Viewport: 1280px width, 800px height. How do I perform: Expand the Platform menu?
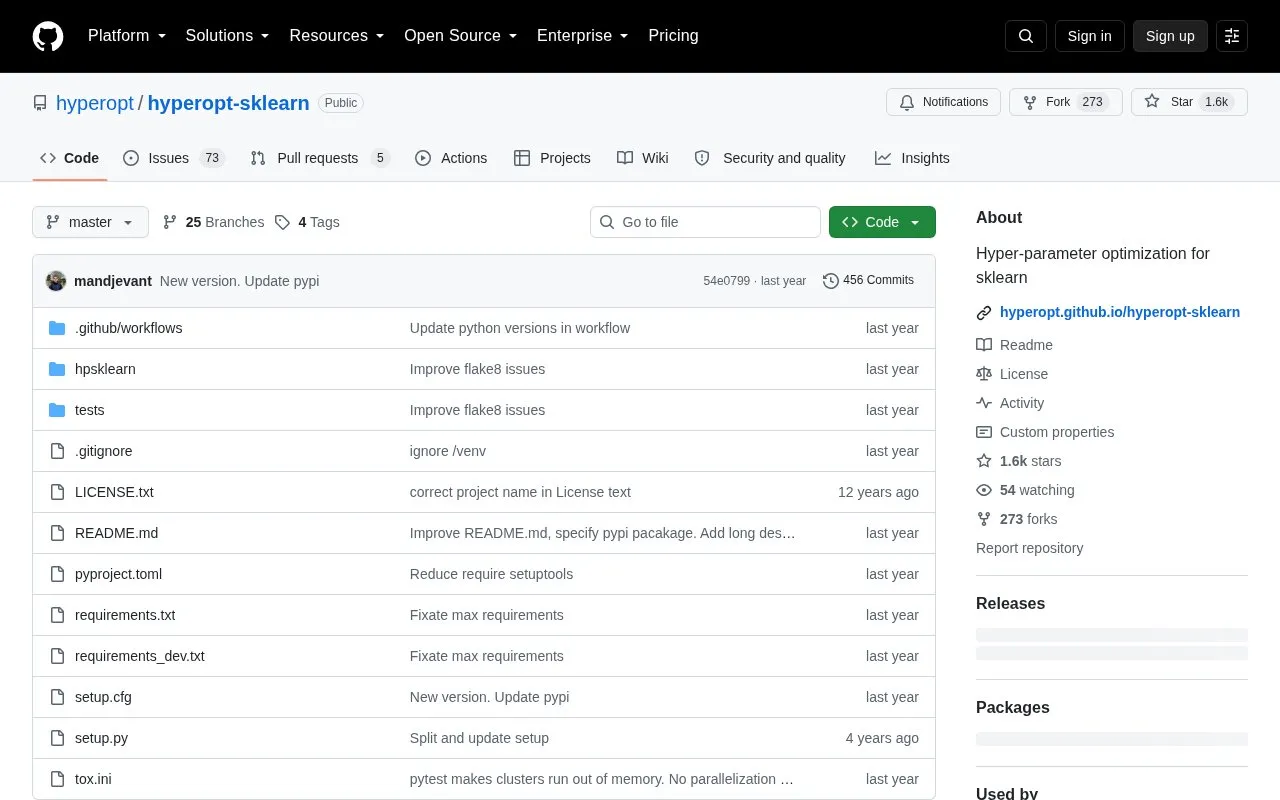pos(127,36)
